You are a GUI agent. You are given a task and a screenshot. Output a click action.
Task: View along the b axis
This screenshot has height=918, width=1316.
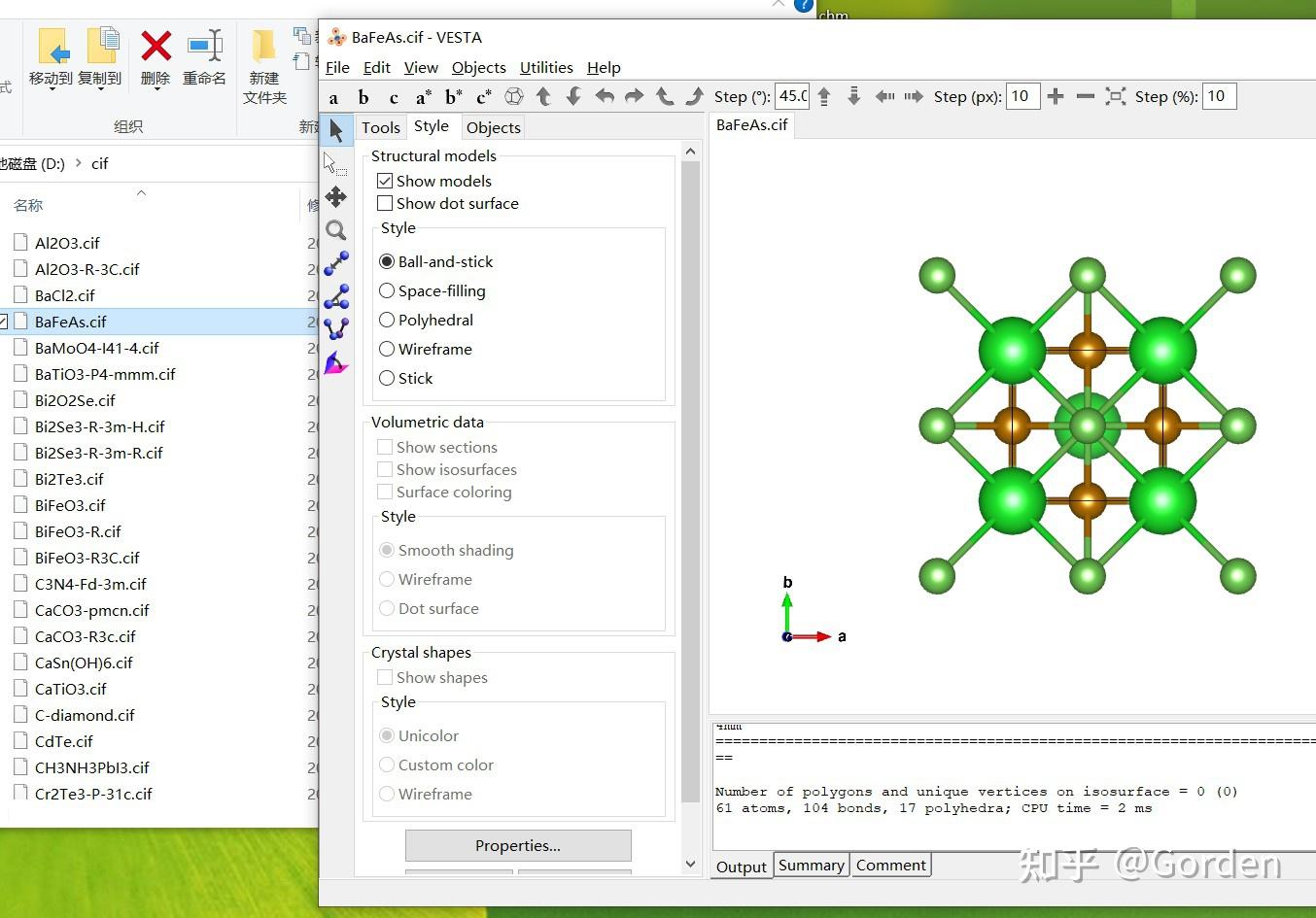click(x=364, y=97)
